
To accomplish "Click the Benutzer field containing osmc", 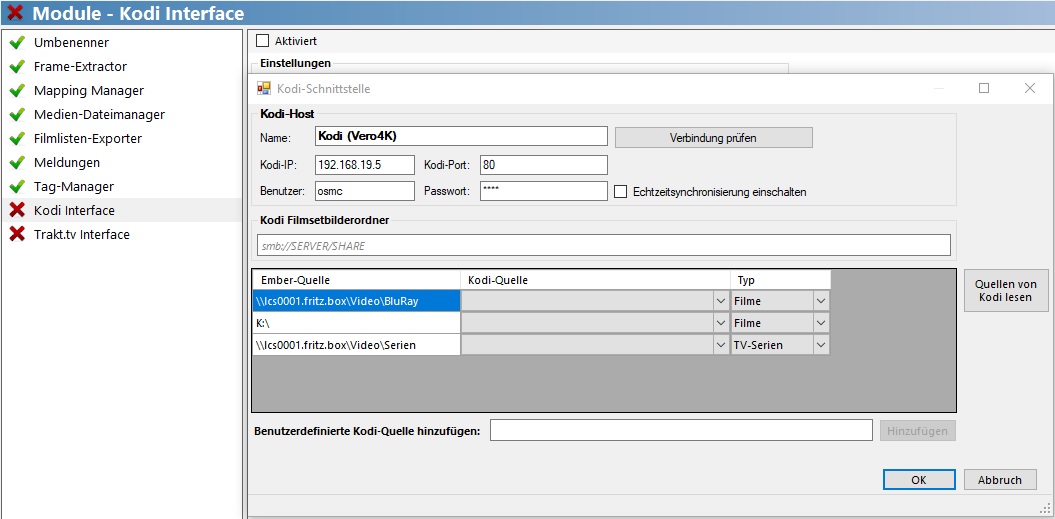I will pos(365,191).
